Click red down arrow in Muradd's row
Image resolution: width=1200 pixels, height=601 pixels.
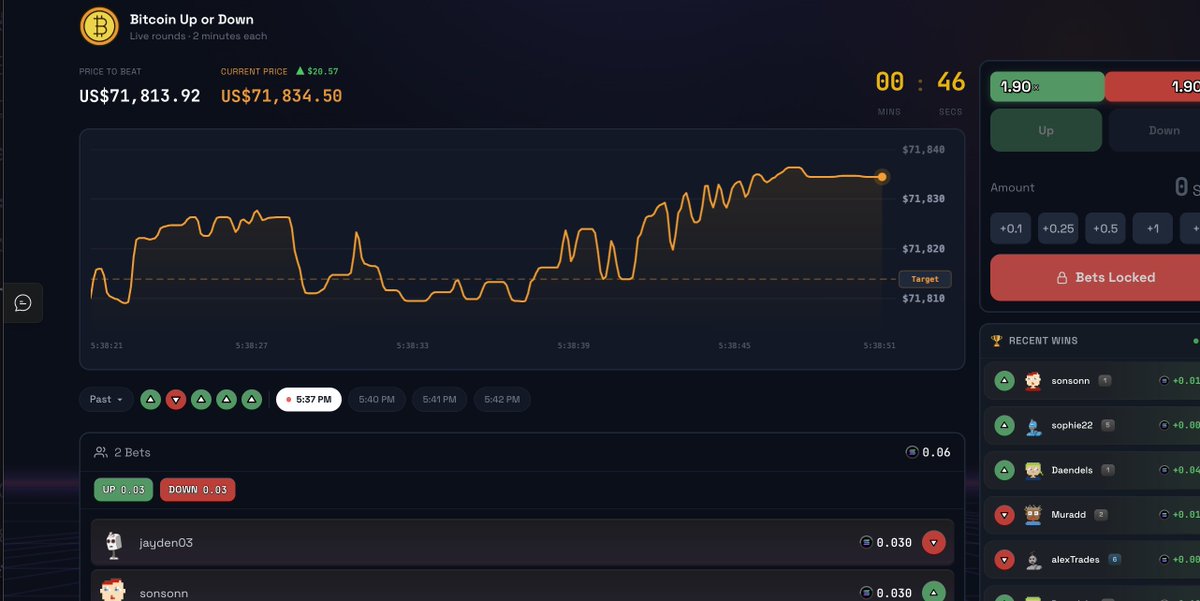point(1005,515)
